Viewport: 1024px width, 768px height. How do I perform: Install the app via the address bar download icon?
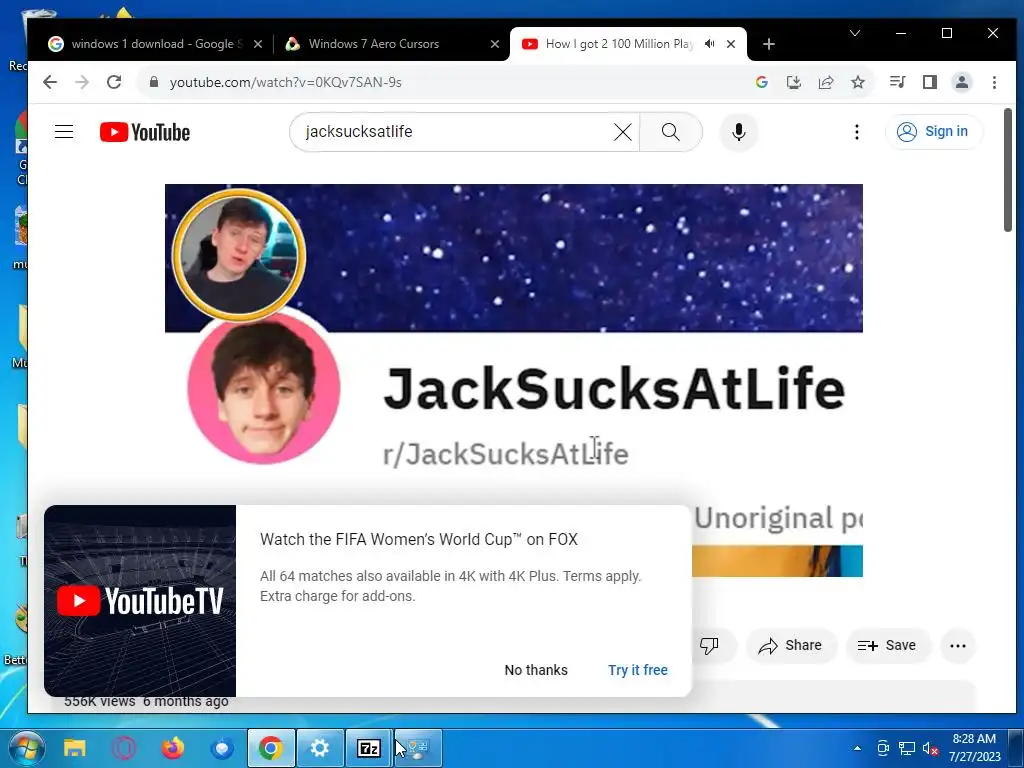[x=793, y=82]
